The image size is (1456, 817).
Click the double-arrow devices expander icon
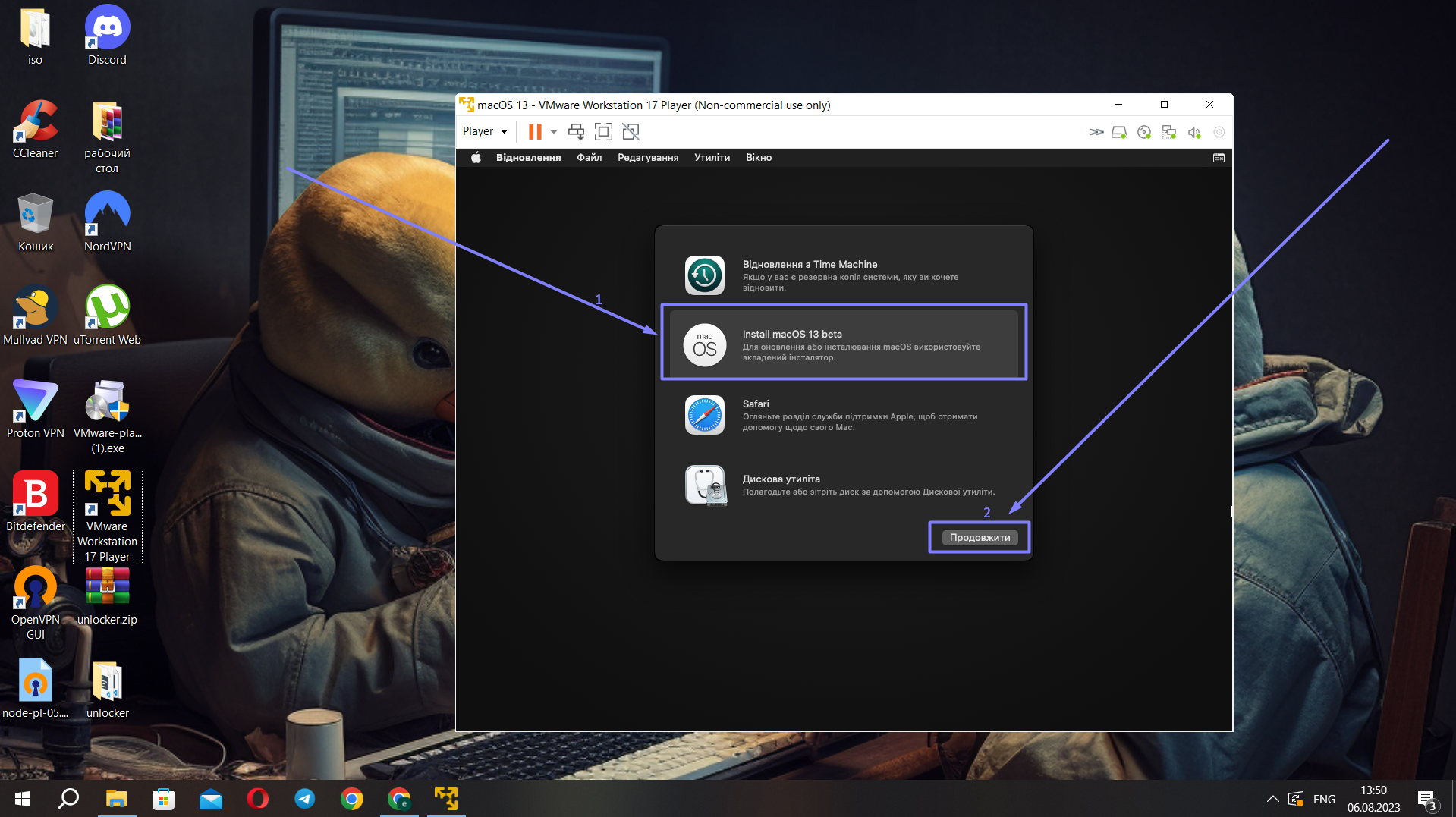1096,132
